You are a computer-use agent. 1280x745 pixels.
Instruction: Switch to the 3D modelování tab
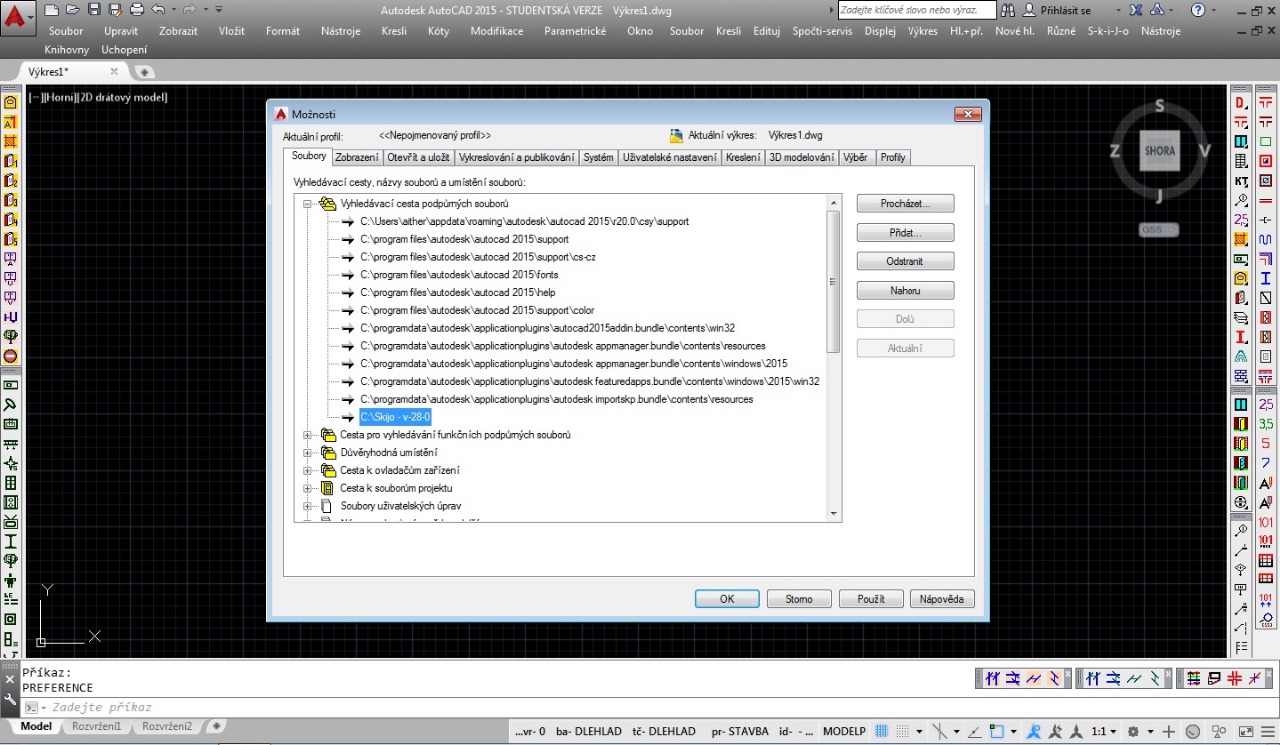point(802,158)
